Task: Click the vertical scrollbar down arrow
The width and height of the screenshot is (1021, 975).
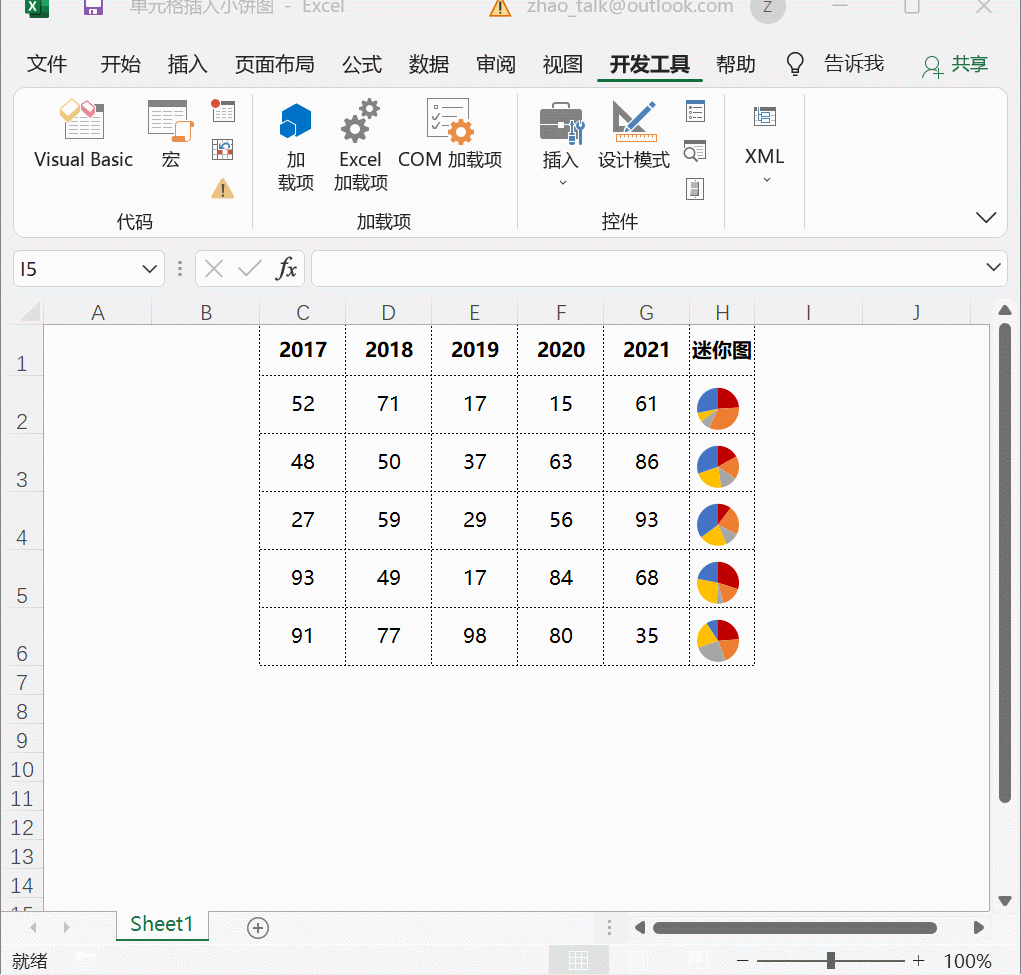Action: (1005, 901)
